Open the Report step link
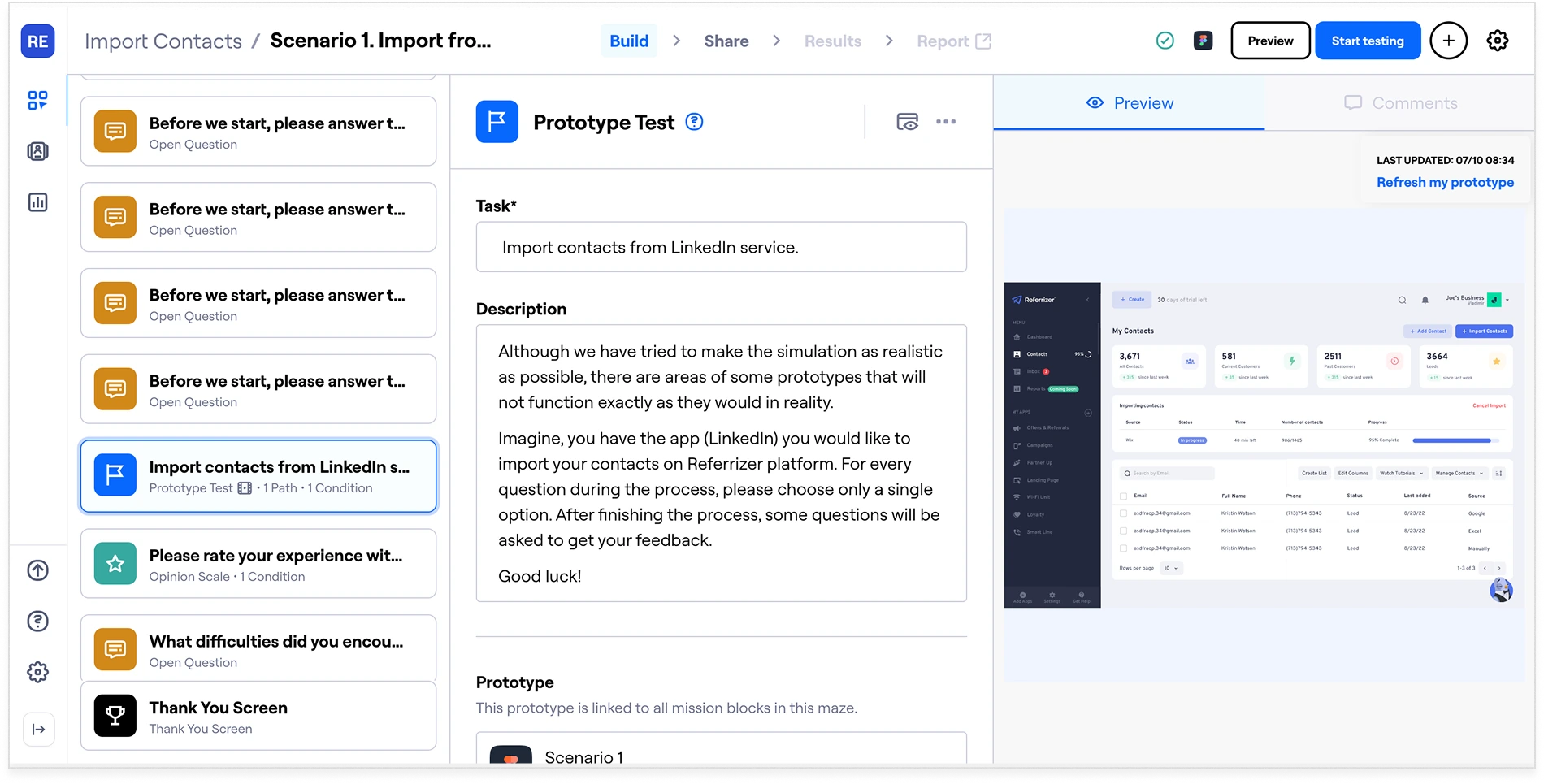1544x784 pixels. pos(953,41)
